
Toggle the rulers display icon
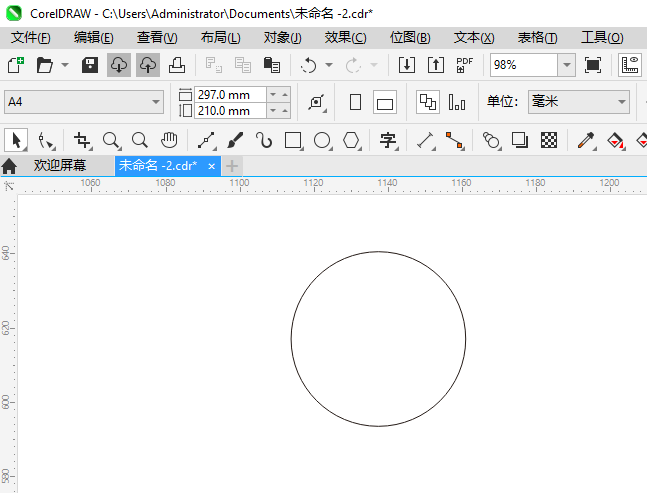[630, 65]
